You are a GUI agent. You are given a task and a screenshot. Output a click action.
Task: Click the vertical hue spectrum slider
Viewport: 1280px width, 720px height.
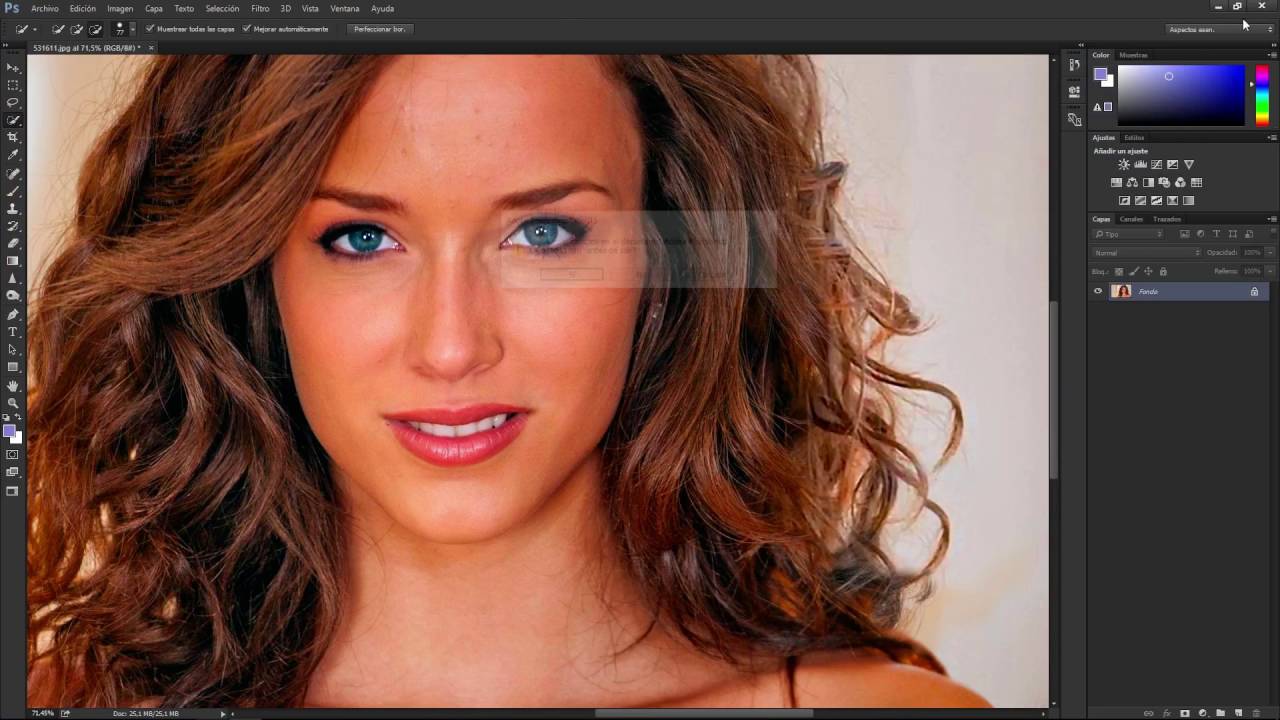[1262, 95]
